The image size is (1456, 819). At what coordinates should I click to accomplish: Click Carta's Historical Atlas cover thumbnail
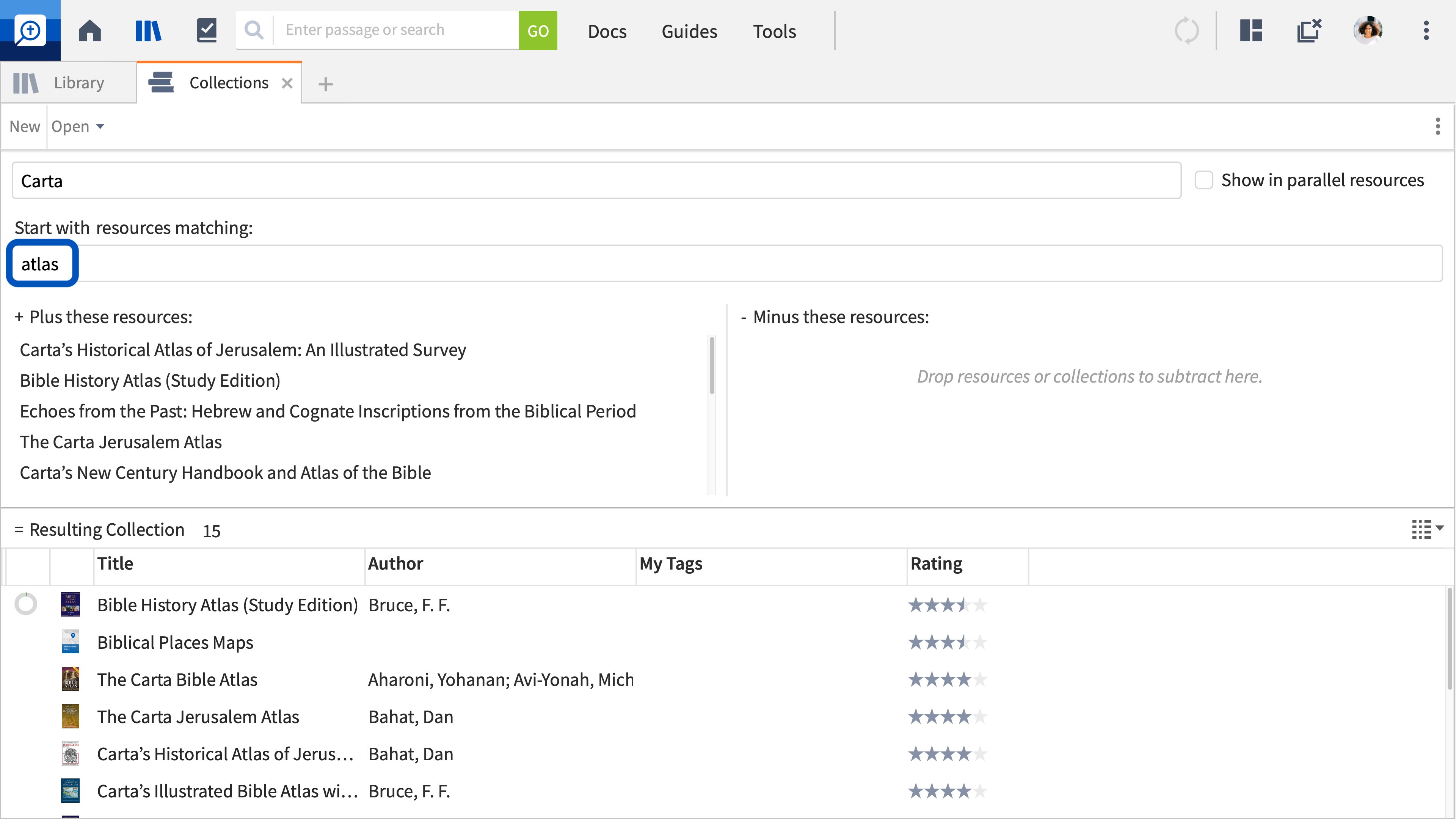point(71,753)
